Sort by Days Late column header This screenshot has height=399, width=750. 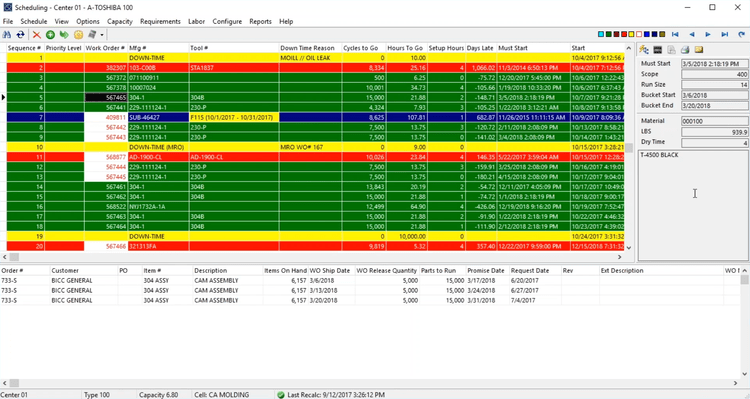click(x=480, y=48)
